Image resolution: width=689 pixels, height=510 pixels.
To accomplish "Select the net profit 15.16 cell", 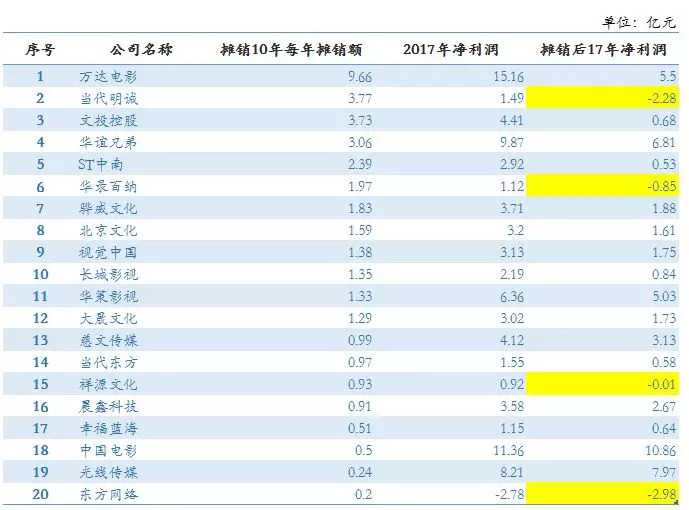I will (508, 77).
